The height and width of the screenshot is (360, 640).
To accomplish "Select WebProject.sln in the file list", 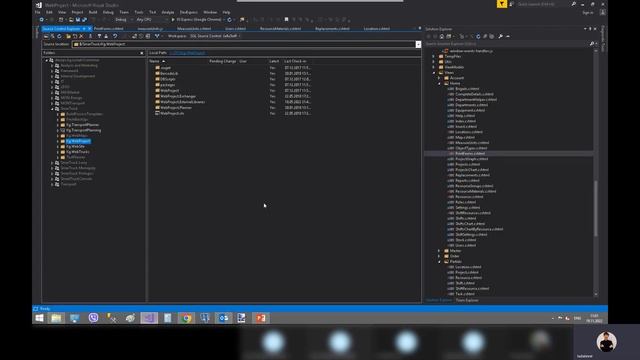I will coord(172,113).
